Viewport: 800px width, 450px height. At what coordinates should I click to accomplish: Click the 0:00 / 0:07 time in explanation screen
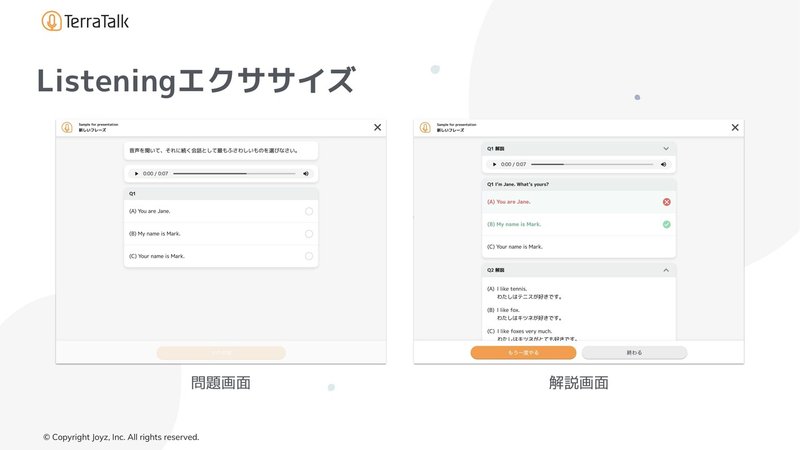(513, 164)
